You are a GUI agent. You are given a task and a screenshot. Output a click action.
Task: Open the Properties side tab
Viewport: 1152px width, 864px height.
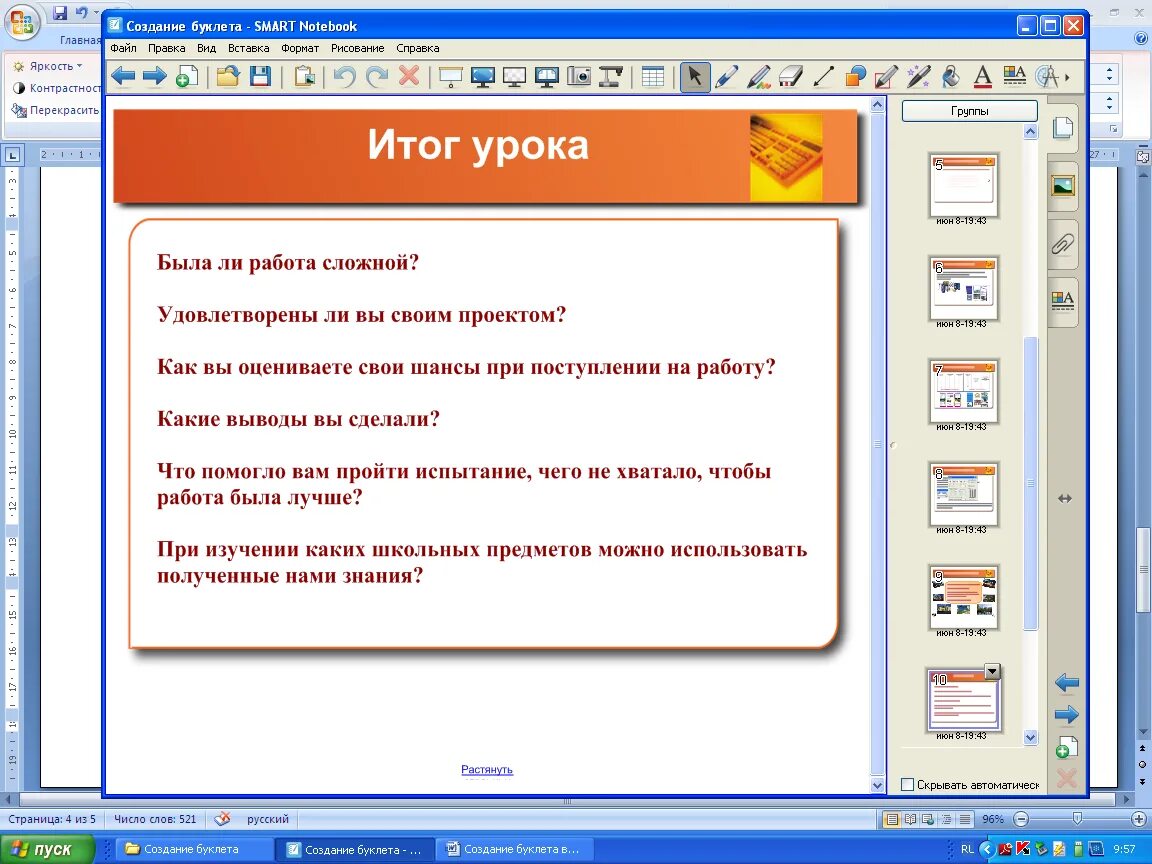[x=1063, y=300]
